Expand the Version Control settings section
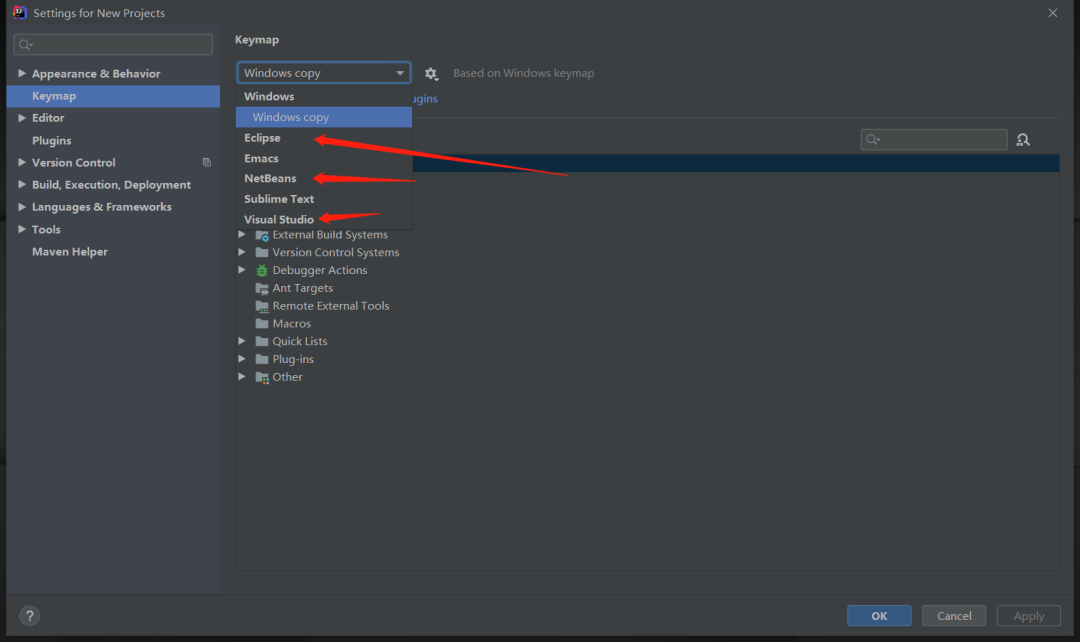This screenshot has width=1080, height=642. pos(21,163)
